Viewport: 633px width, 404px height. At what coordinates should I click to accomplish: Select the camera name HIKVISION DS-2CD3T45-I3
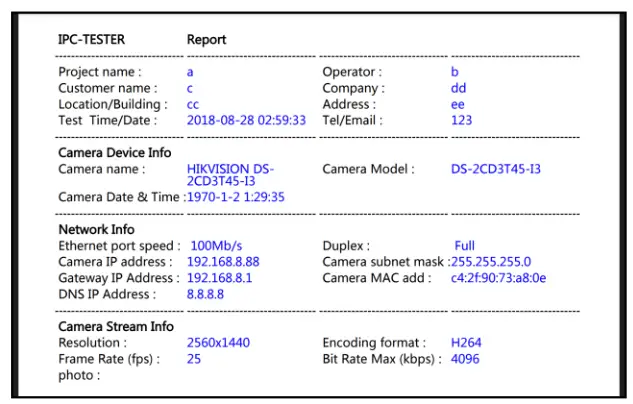click(x=230, y=175)
